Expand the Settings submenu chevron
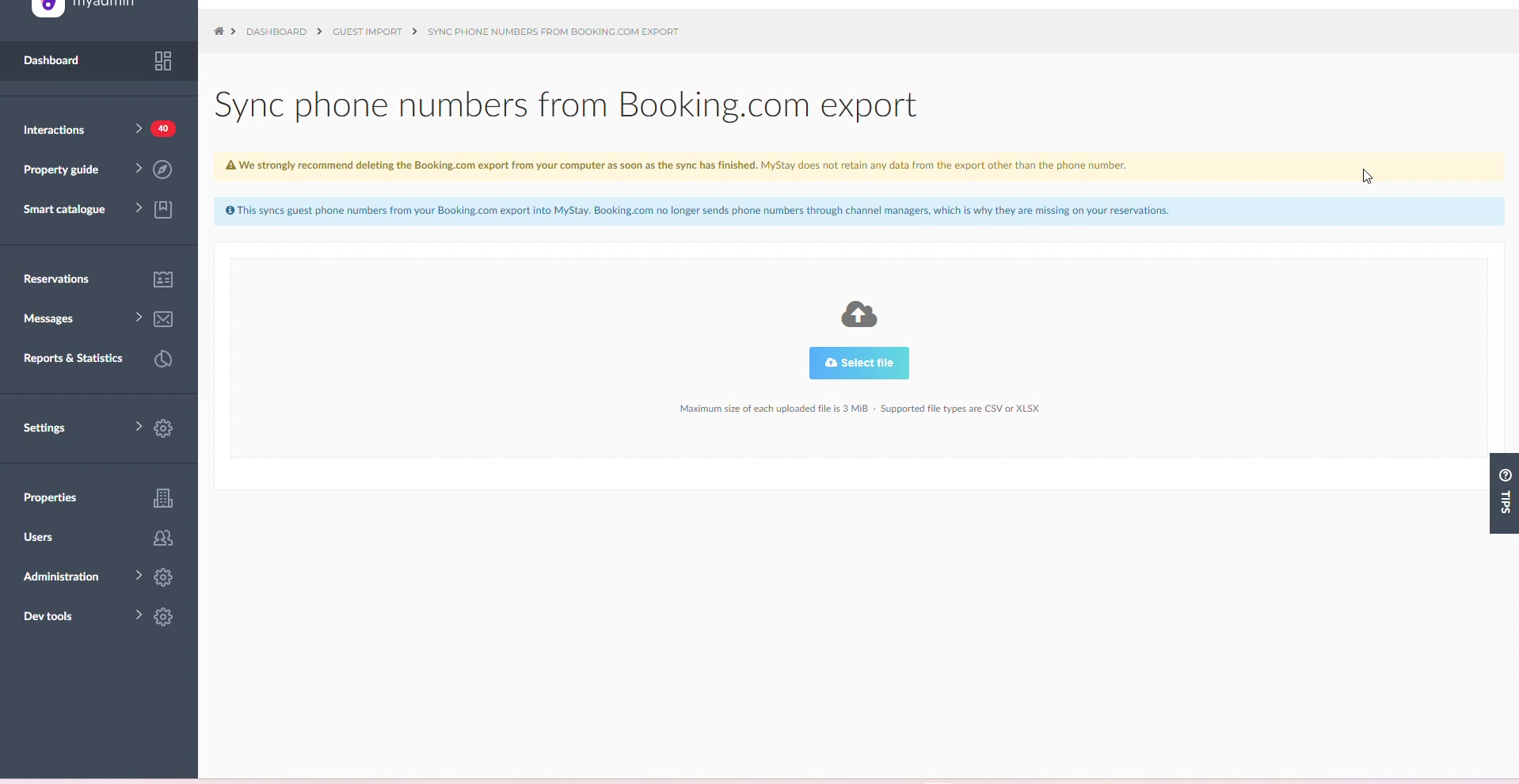Image resolution: width=1519 pixels, height=784 pixels. pyautogui.click(x=139, y=426)
